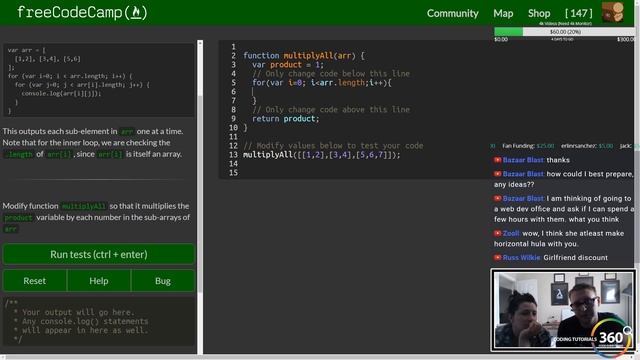This screenshot has height=360, width=640.
Task: Click the 'return product;' code line
Action: click(285, 119)
